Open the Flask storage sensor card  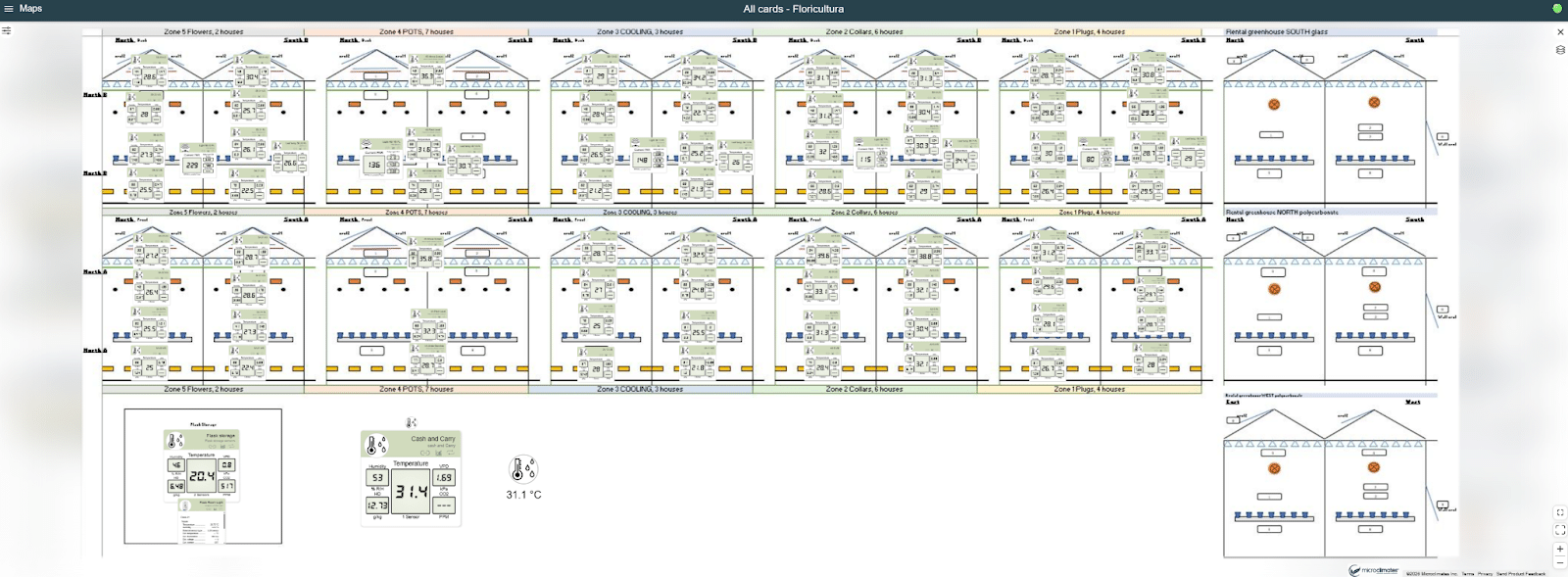click(202, 475)
